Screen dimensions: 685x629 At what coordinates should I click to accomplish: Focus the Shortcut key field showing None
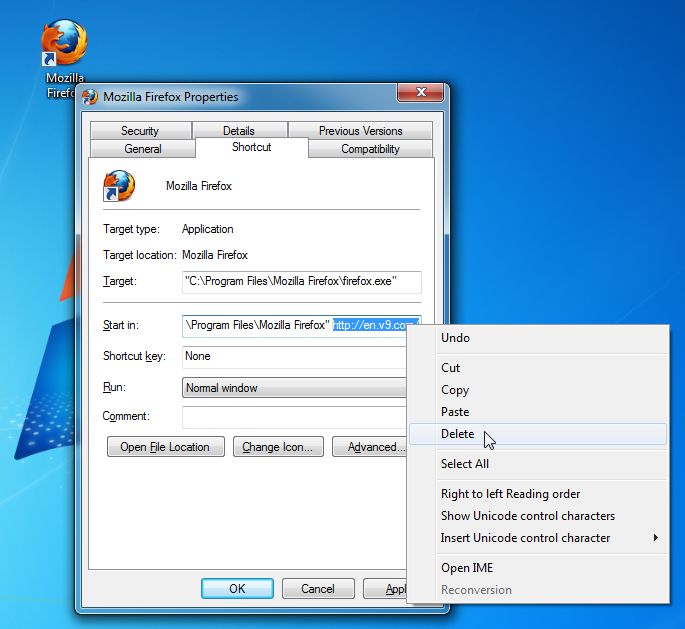pyautogui.click(x=294, y=356)
